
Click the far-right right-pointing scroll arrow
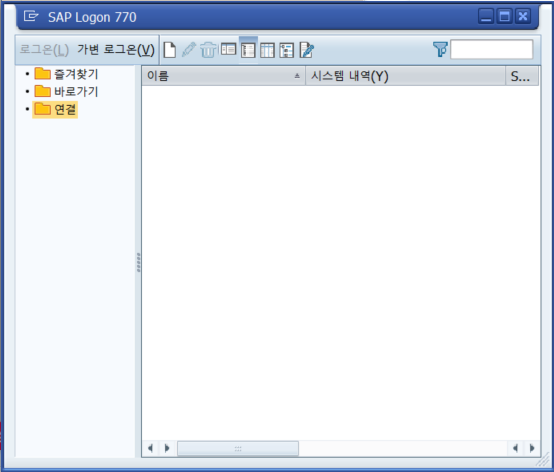pos(532,448)
